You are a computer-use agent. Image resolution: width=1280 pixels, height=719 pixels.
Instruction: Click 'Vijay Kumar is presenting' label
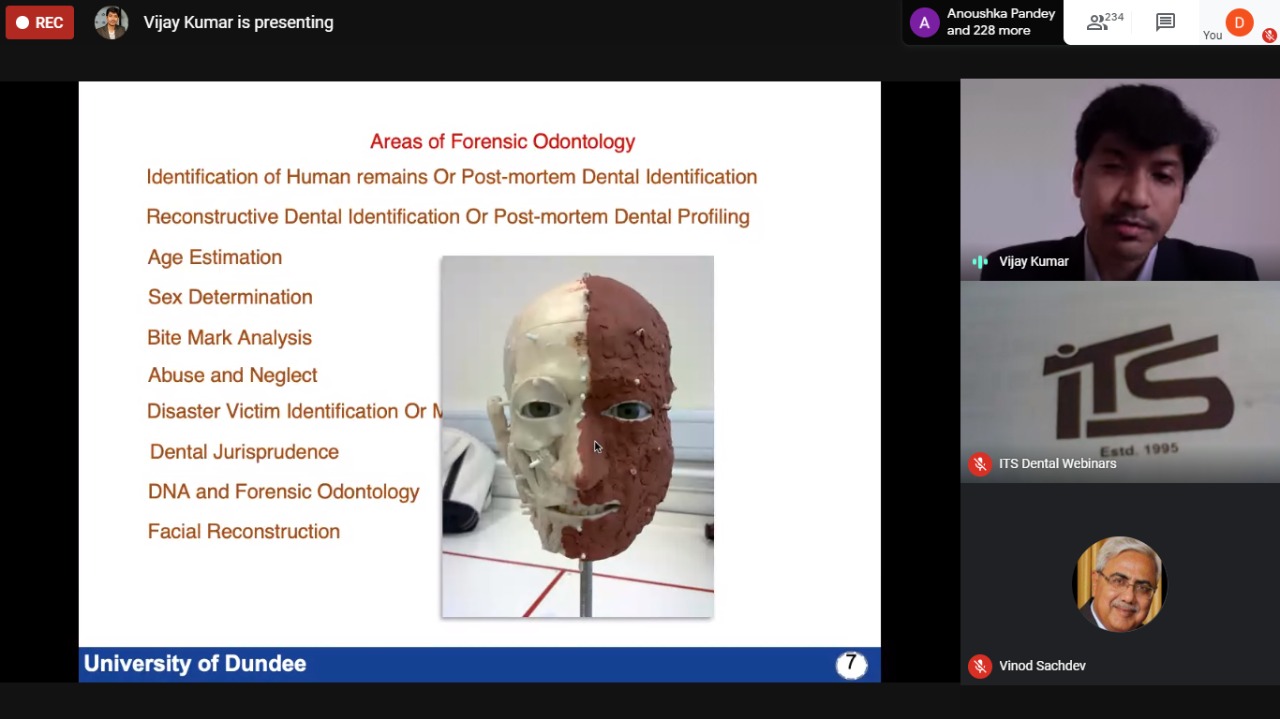point(238,22)
